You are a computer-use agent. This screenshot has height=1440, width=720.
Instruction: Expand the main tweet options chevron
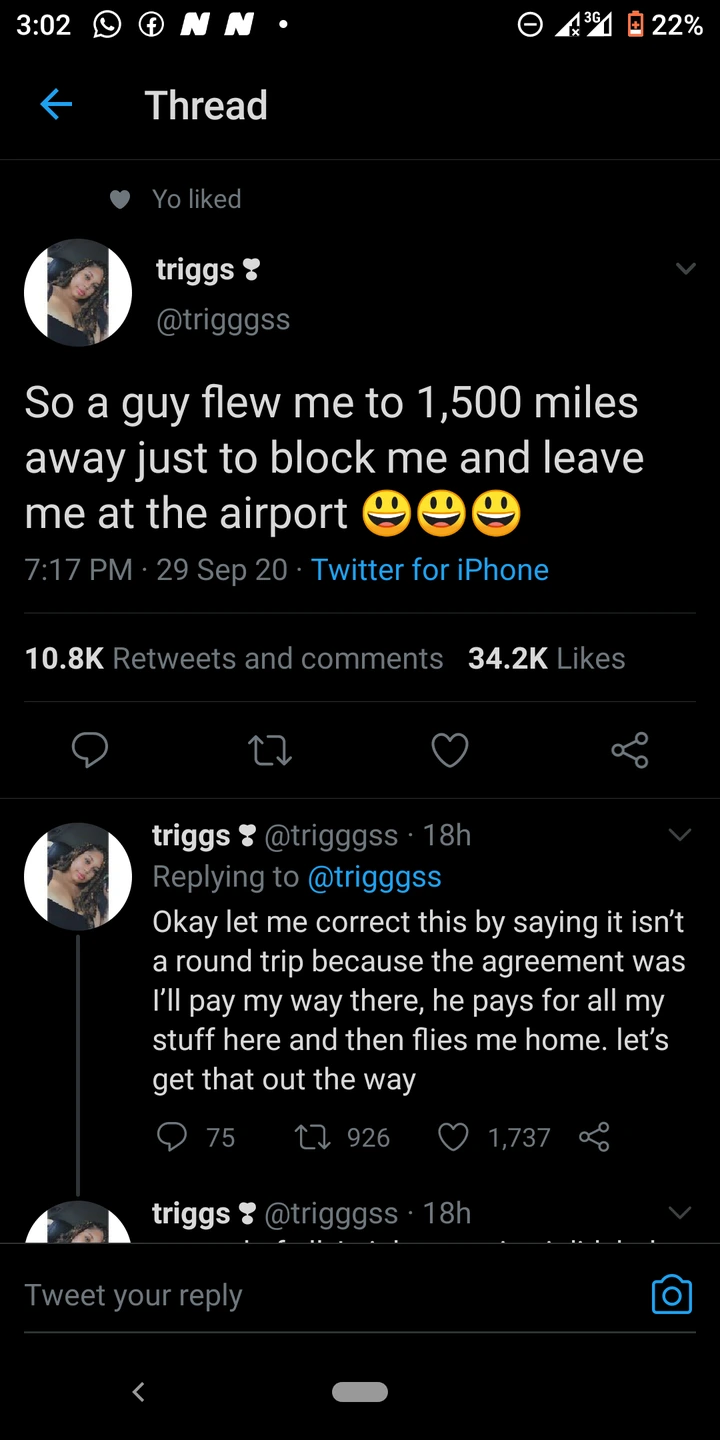point(685,269)
